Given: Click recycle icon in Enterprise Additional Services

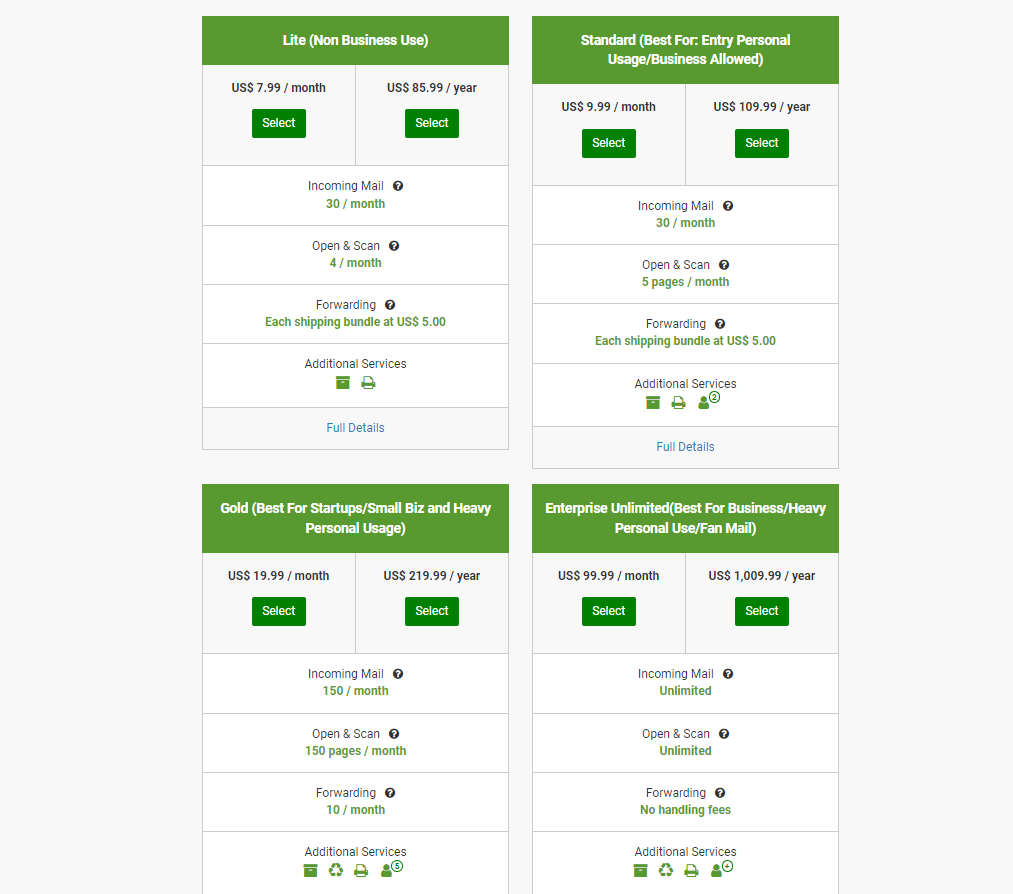Looking at the screenshot, I should 666,871.
